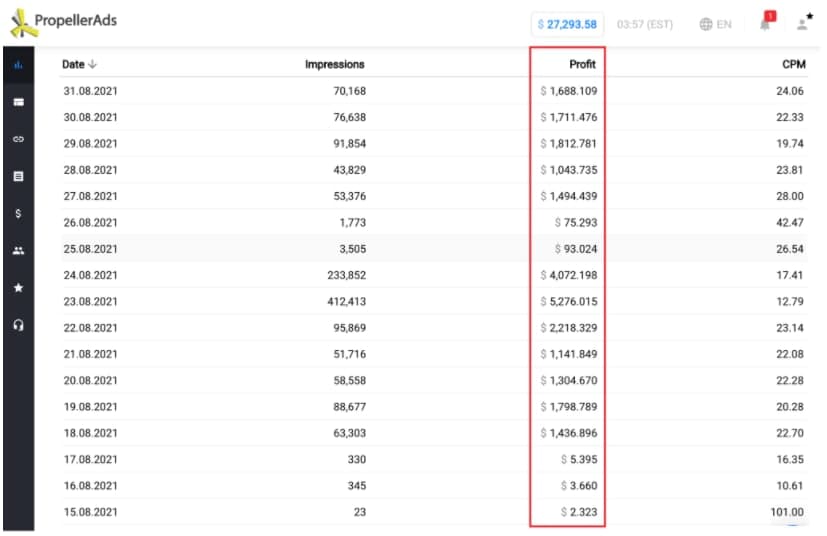This screenshot has width=827, height=536.
Task: Open the statistics bar chart sidebar icon
Action: (x=18, y=65)
